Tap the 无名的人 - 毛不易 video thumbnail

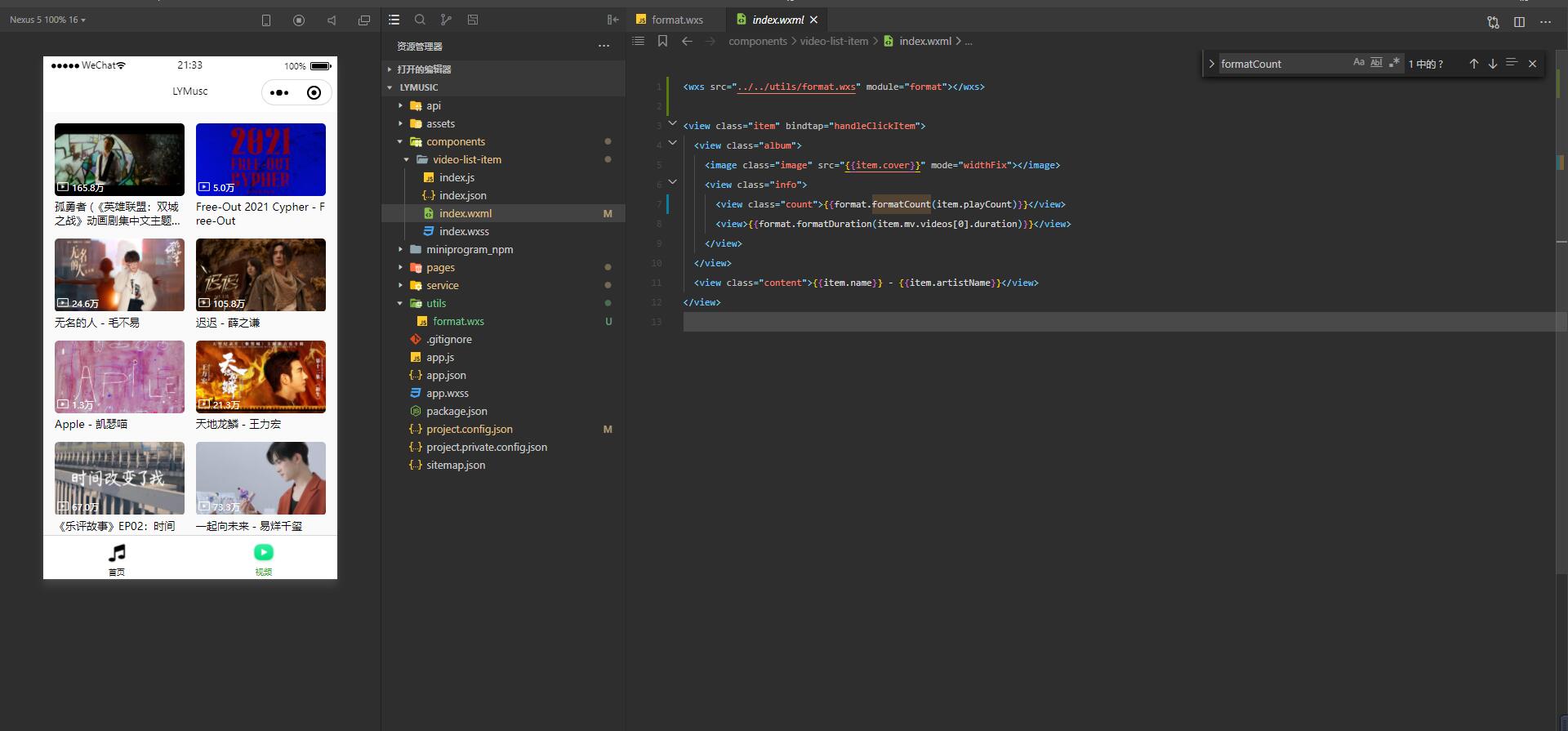[119, 274]
